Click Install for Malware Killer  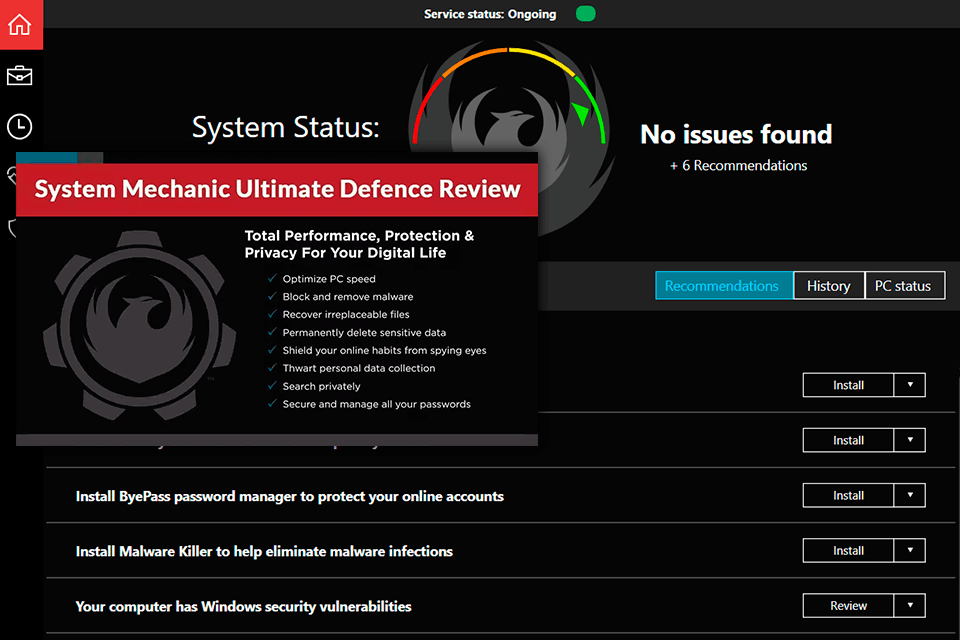pyautogui.click(x=848, y=551)
